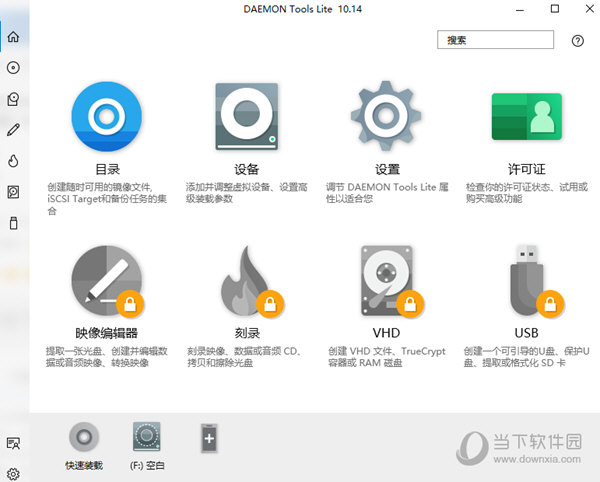Add a new device with plus icon
600x482 pixels.
(x=209, y=438)
